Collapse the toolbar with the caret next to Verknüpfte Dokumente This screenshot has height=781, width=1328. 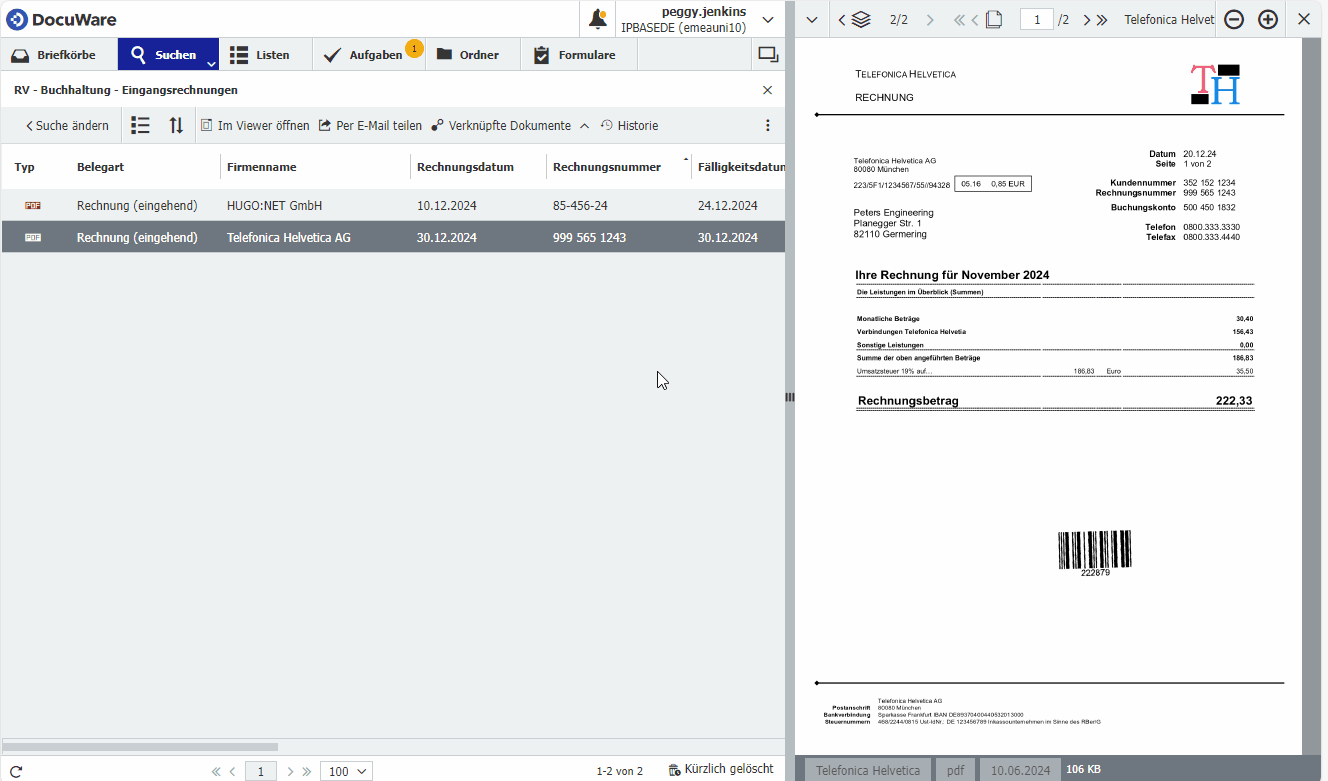(x=585, y=126)
